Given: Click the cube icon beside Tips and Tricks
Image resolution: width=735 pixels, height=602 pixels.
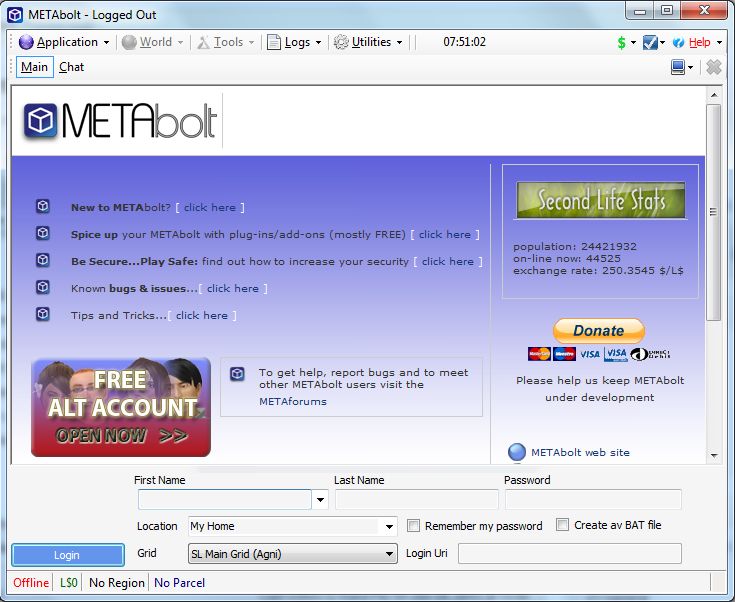Looking at the screenshot, I should click(x=43, y=314).
